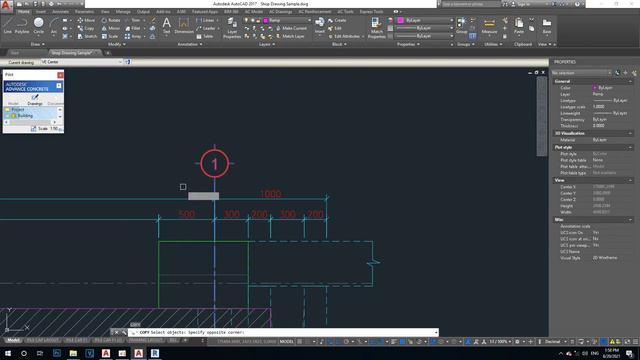
Task: Click the Array tool
Action: click(x=133, y=36)
